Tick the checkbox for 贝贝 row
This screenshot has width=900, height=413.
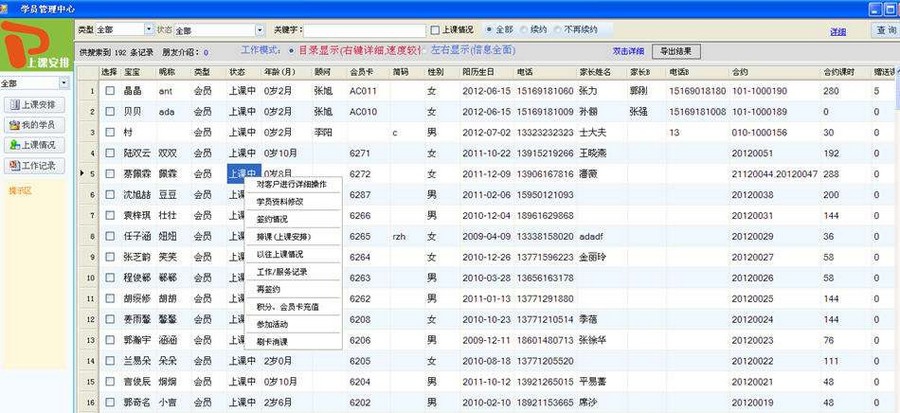click(110, 112)
